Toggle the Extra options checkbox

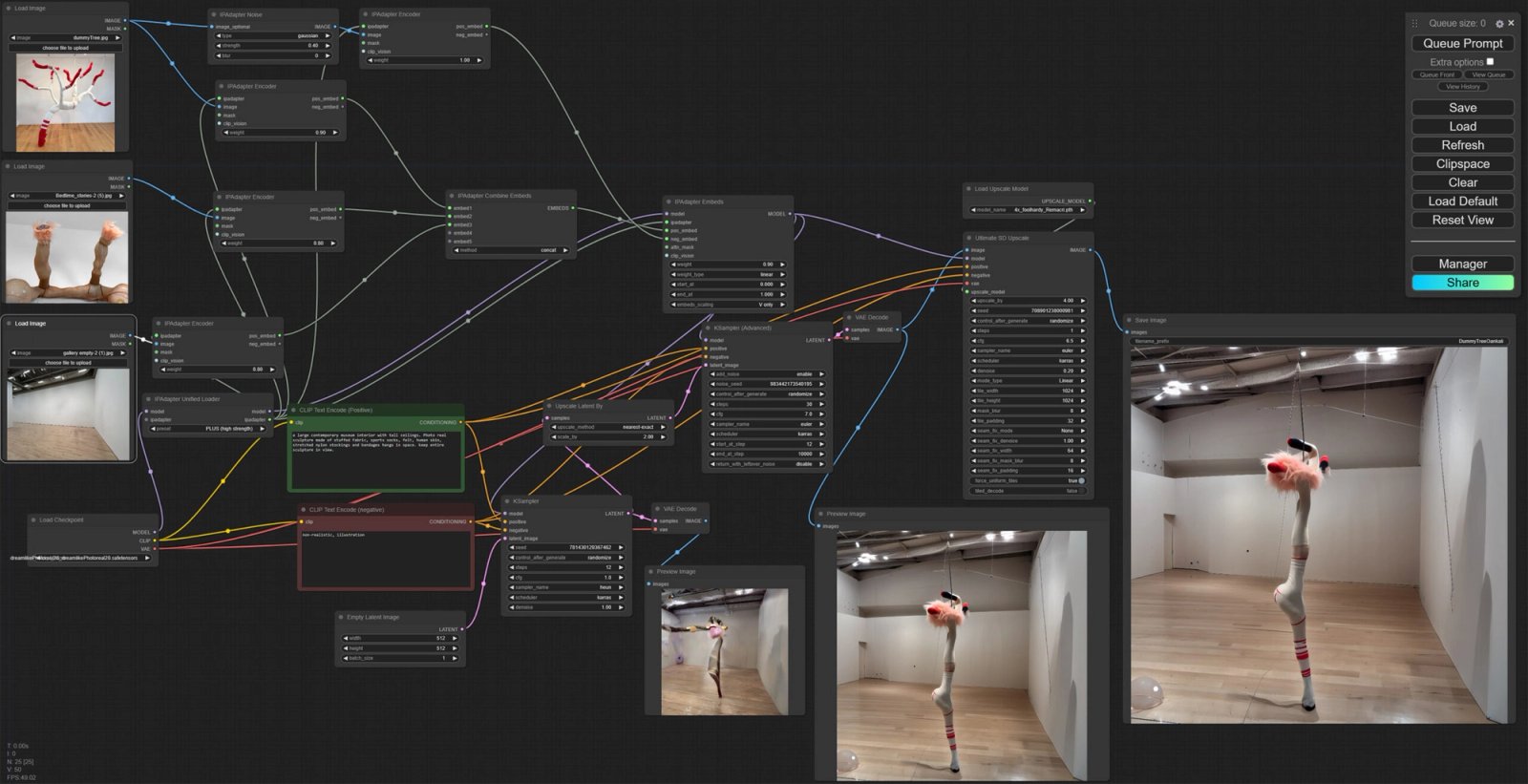click(1490, 61)
